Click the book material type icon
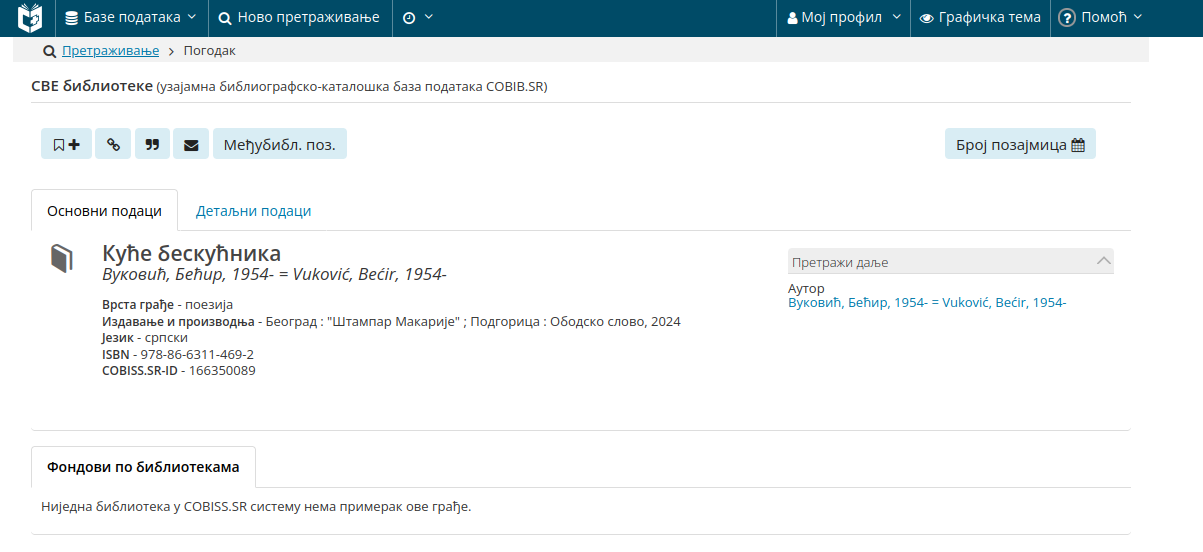 click(62, 258)
